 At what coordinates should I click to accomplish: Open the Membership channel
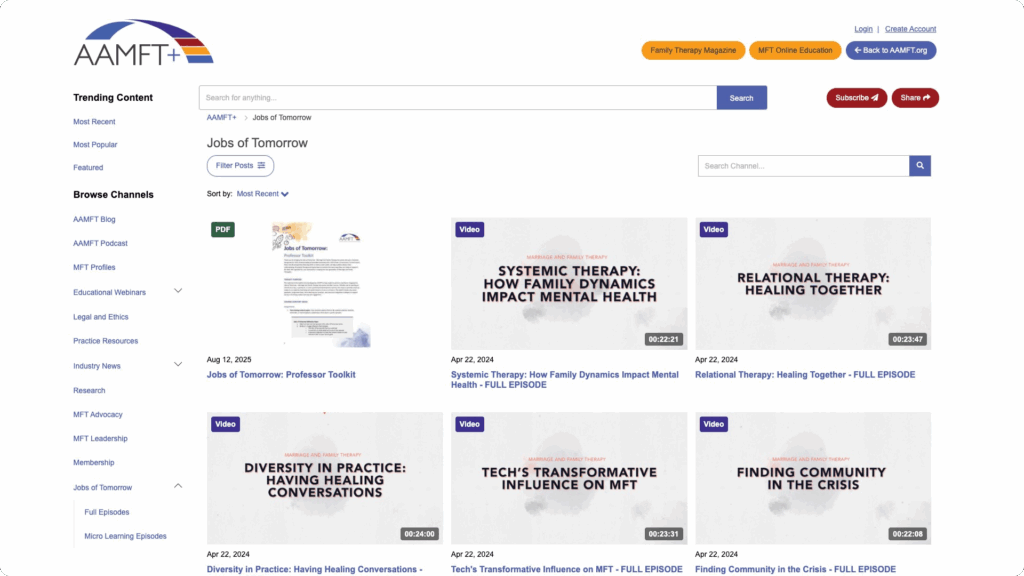[93, 462]
